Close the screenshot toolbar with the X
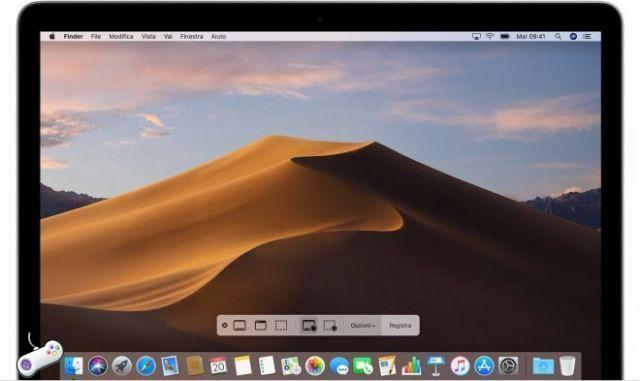Screen dimensions: 640x381 coord(224,325)
